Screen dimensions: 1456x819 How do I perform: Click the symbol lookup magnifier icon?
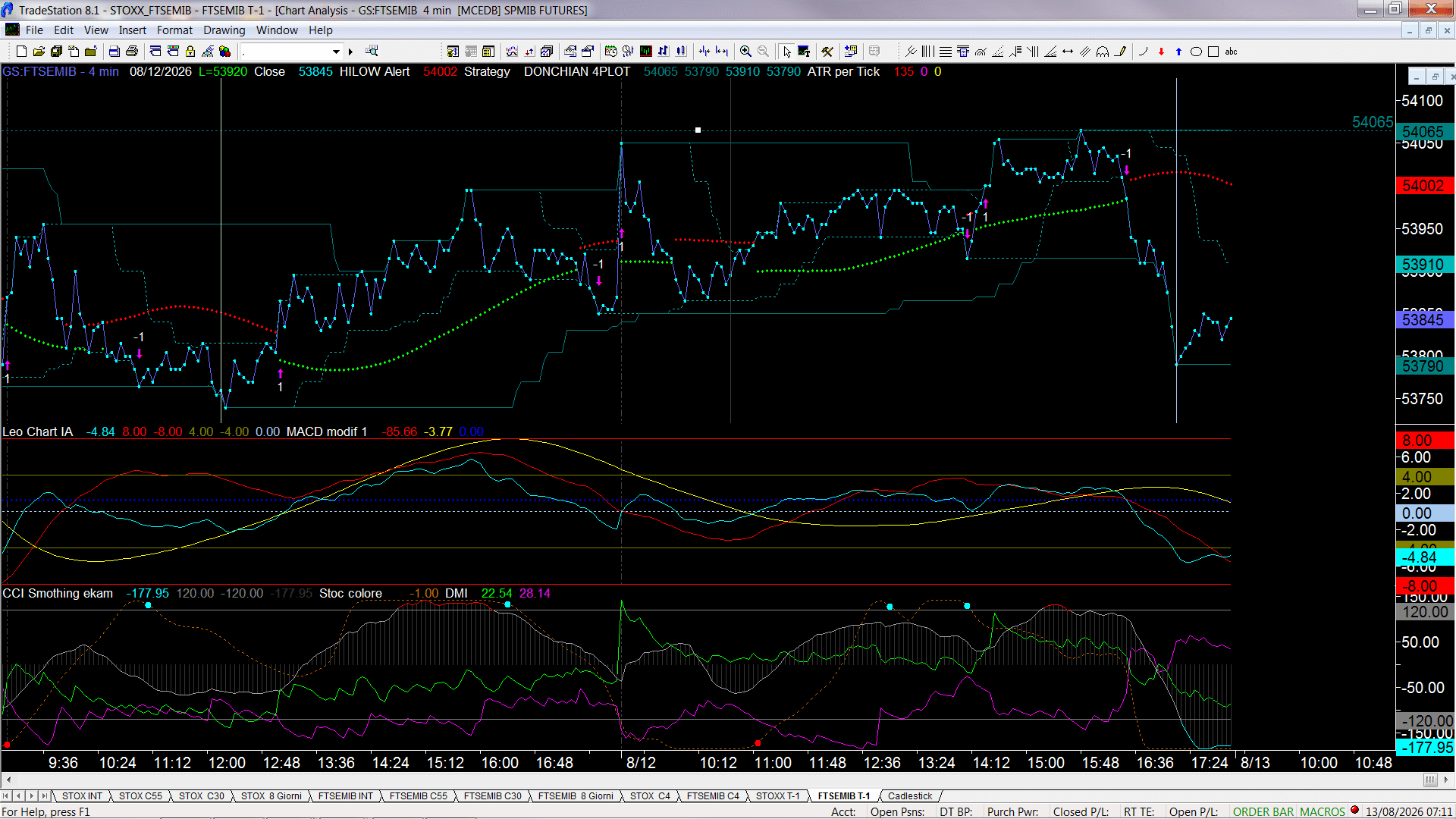[372, 52]
